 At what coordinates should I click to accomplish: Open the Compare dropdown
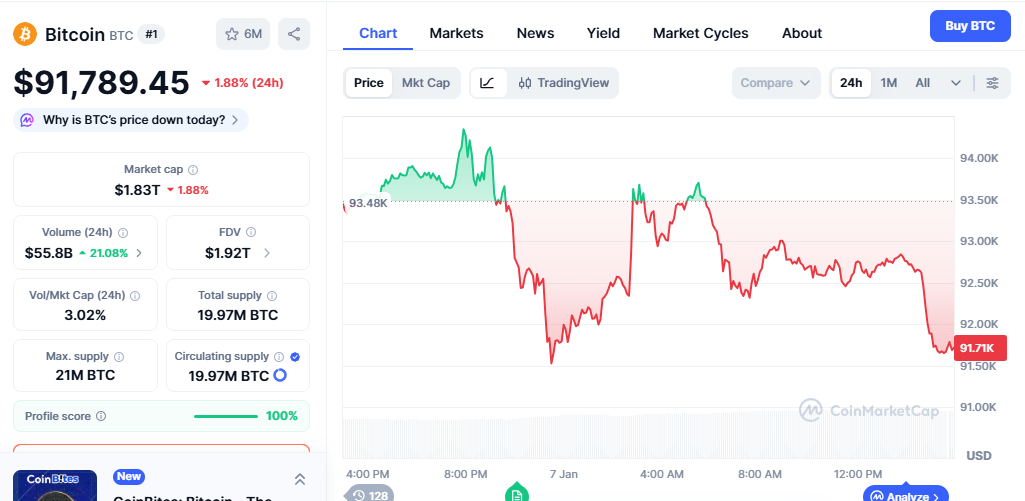[776, 83]
